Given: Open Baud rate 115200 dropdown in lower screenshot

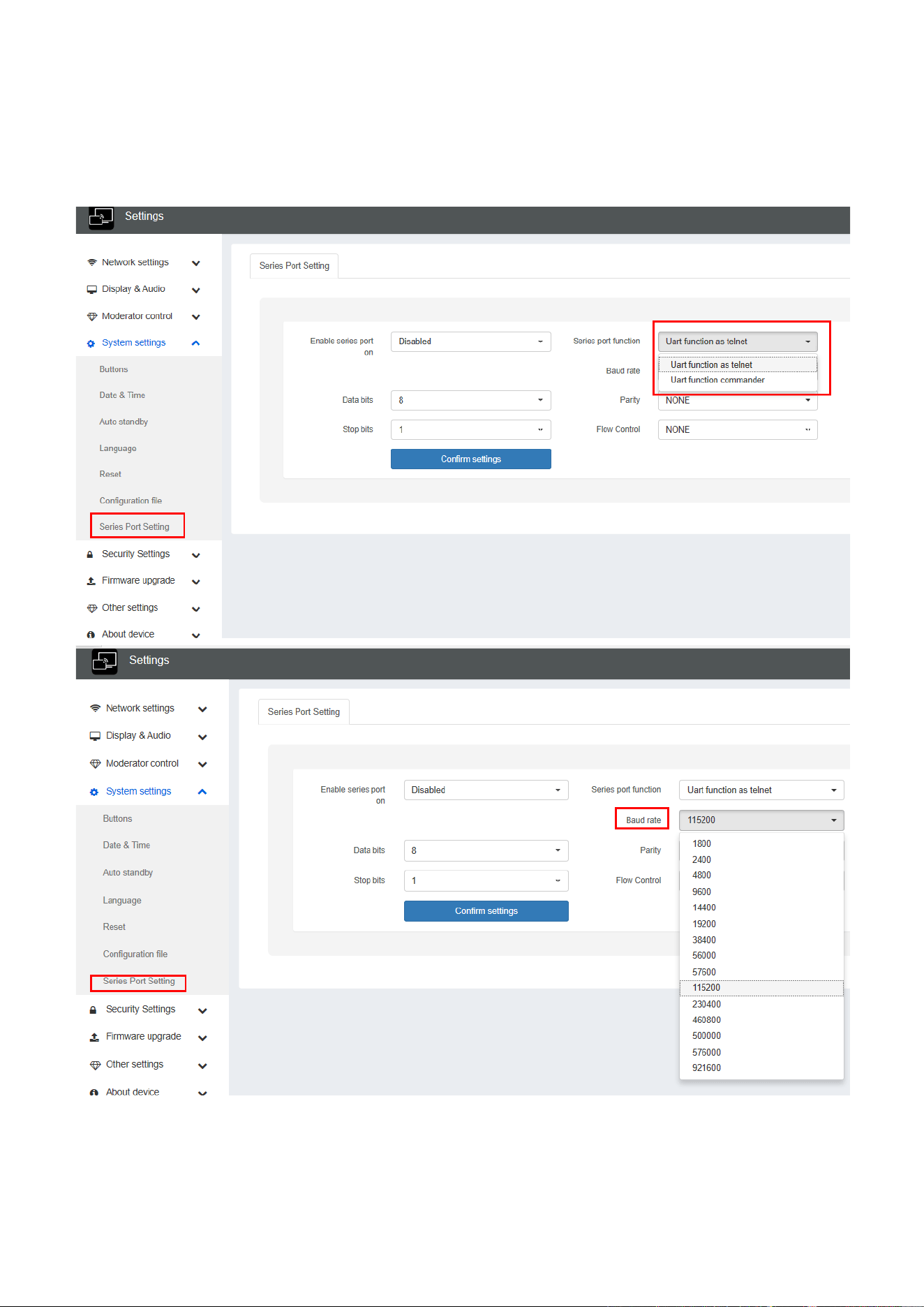Looking at the screenshot, I should (x=761, y=820).
